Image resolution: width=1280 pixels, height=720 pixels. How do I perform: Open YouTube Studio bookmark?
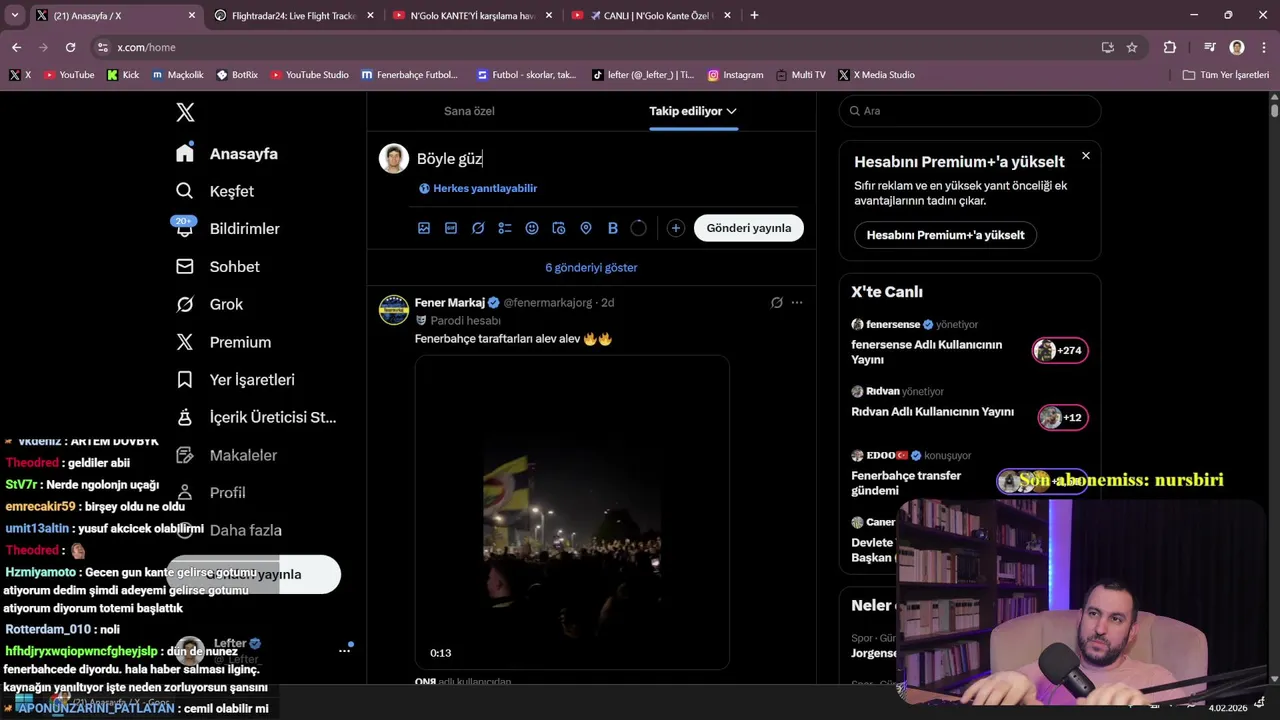tap(310, 75)
